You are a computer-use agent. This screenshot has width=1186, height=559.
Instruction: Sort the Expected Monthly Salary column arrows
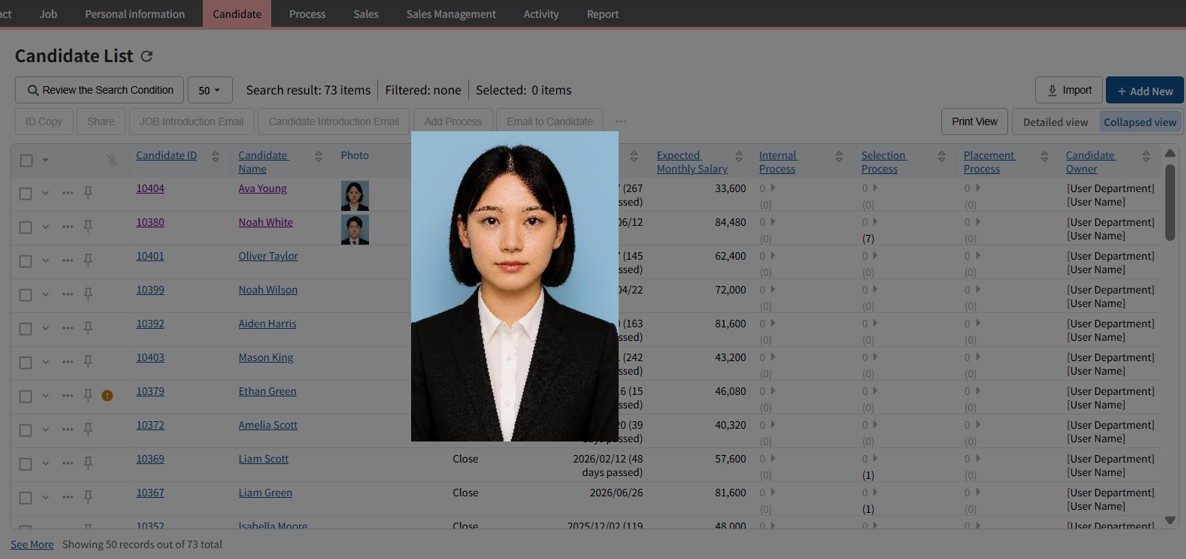[739, 156]
